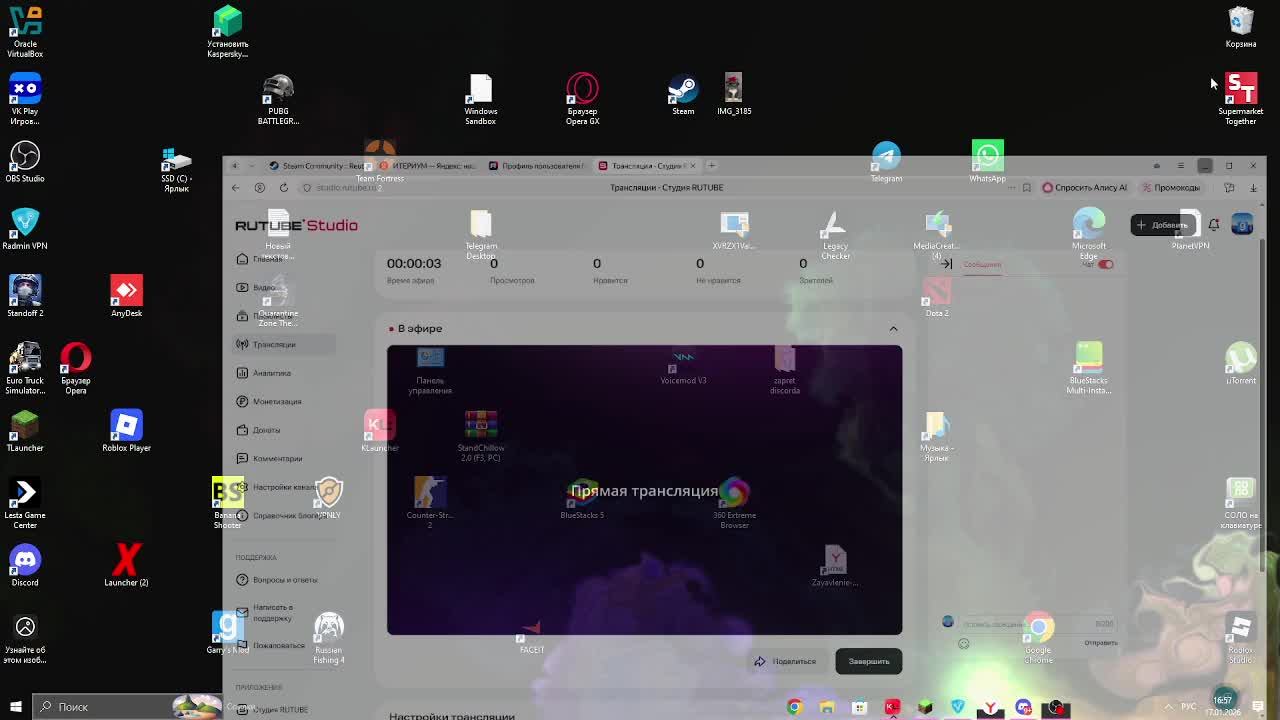Viewport: 1280px width, 720px height.
Task: Open Roblox Player desktop shortcut
Action: tap(126, 431)
